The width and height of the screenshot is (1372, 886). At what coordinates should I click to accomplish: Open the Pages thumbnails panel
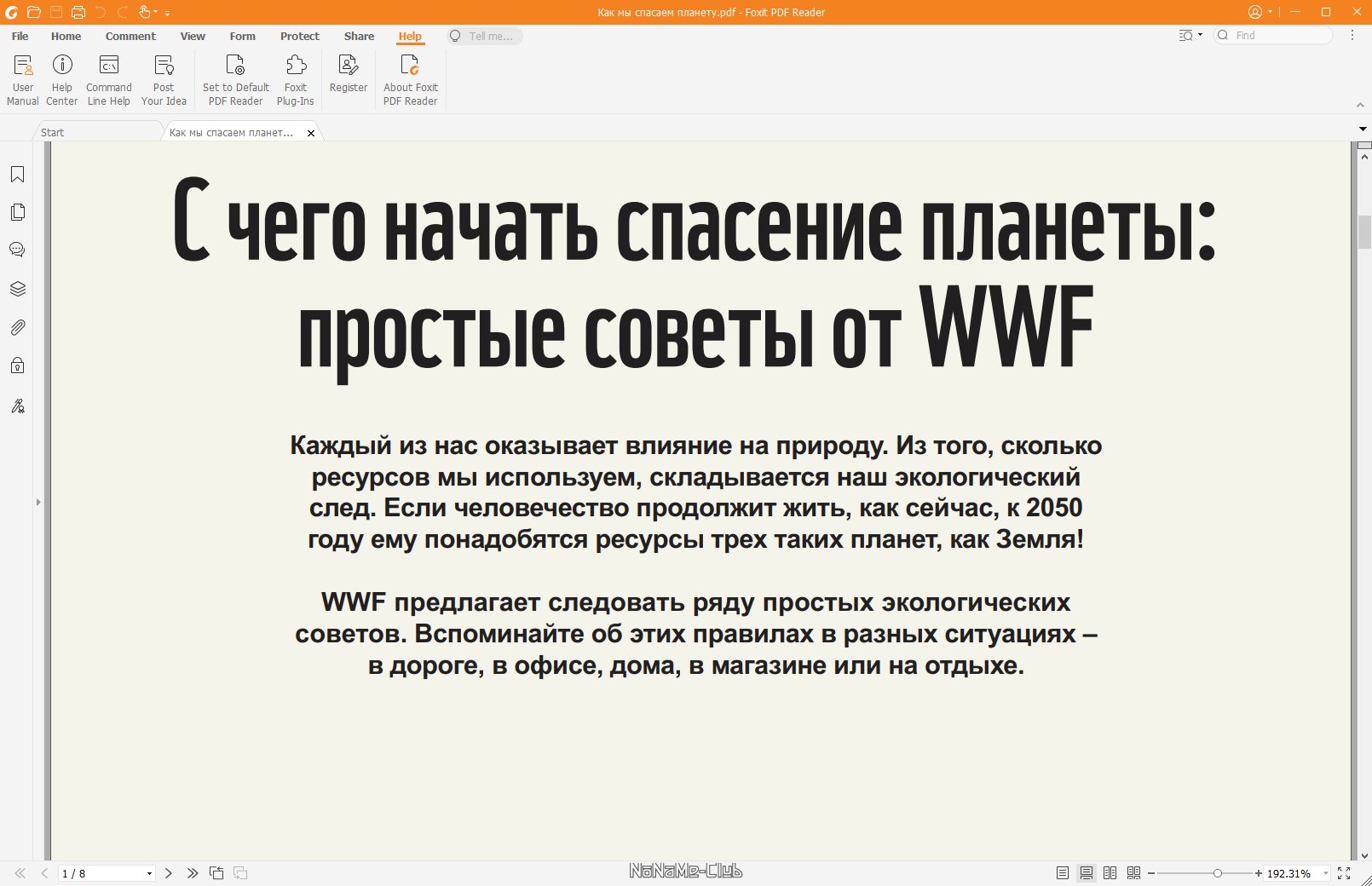click(17, 212)
